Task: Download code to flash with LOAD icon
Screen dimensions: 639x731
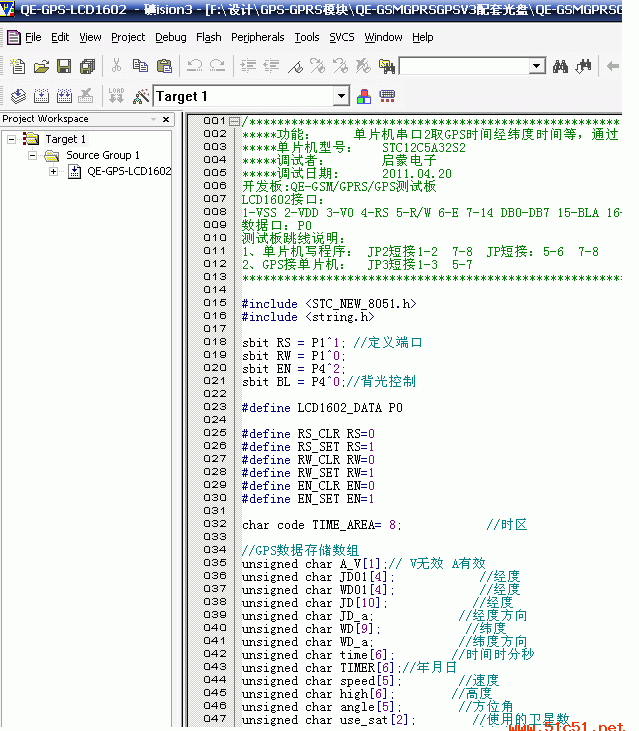Action: click(x=116, y=96)
